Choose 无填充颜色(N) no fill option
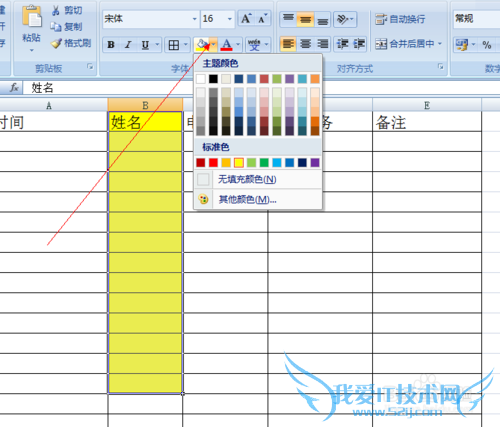Screen dimensions: 500x427 (258, 179)
